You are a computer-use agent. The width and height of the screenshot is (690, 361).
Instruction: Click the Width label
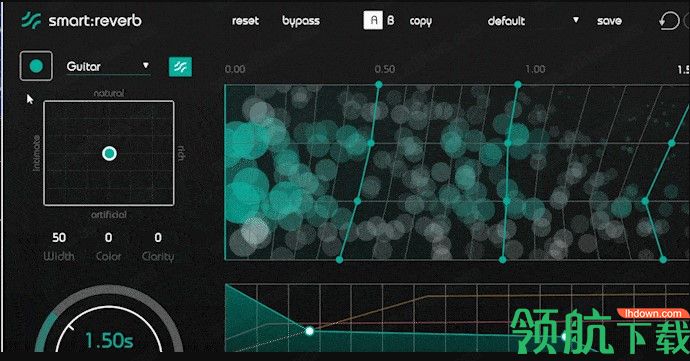click(x=59, y=256)
